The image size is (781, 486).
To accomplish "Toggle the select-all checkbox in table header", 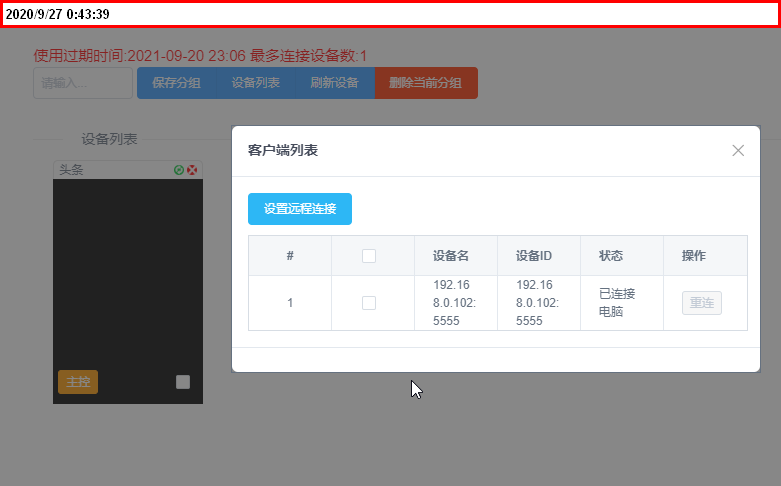I will click(369, 255).
